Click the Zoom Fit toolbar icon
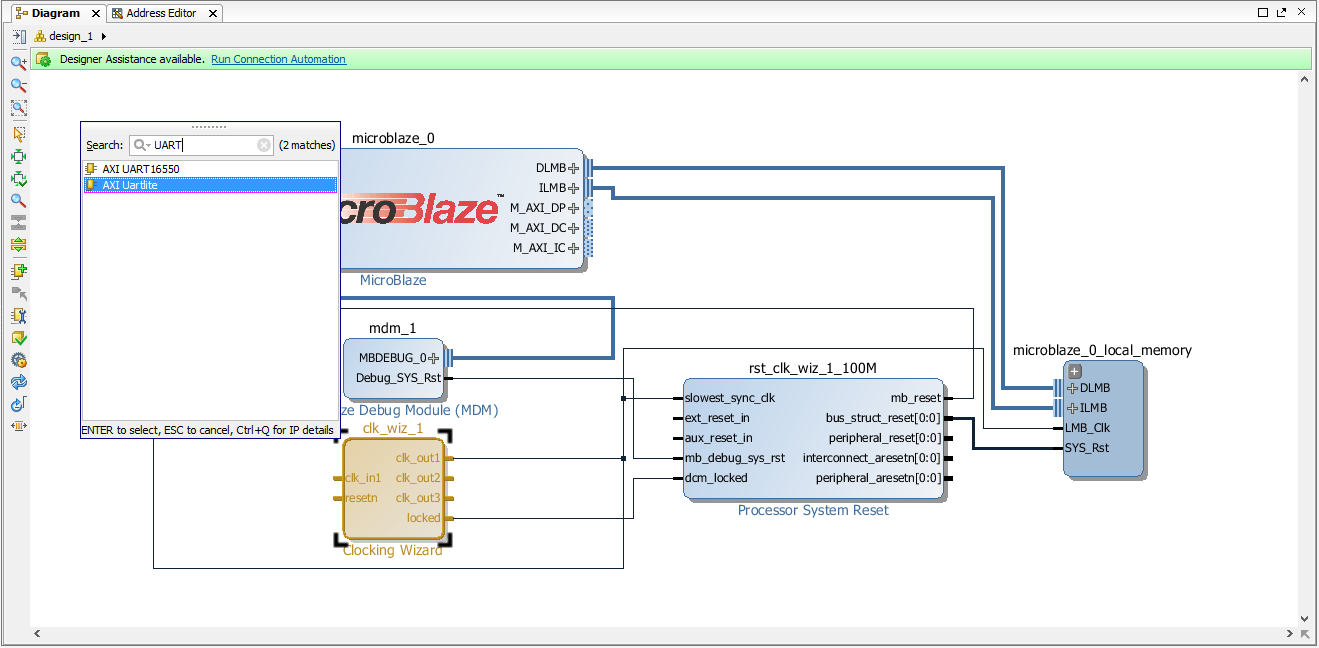Viewport: 1319px width, 648px height. pyautogui.click(x=18, y=108)
